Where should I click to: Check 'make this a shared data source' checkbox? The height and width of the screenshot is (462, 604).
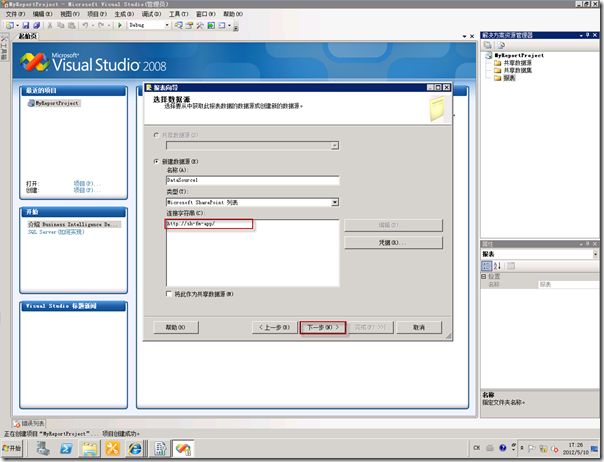[169, 294]
